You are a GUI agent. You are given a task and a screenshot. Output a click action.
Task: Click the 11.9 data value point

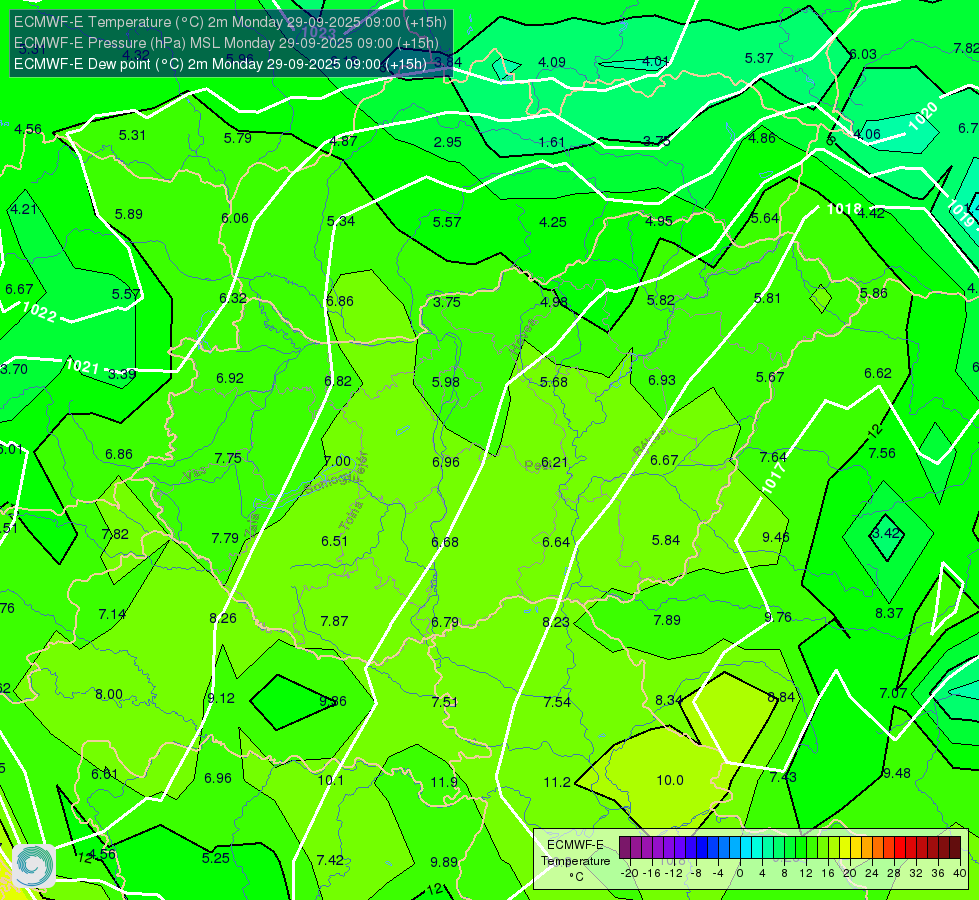click(444, 782)
